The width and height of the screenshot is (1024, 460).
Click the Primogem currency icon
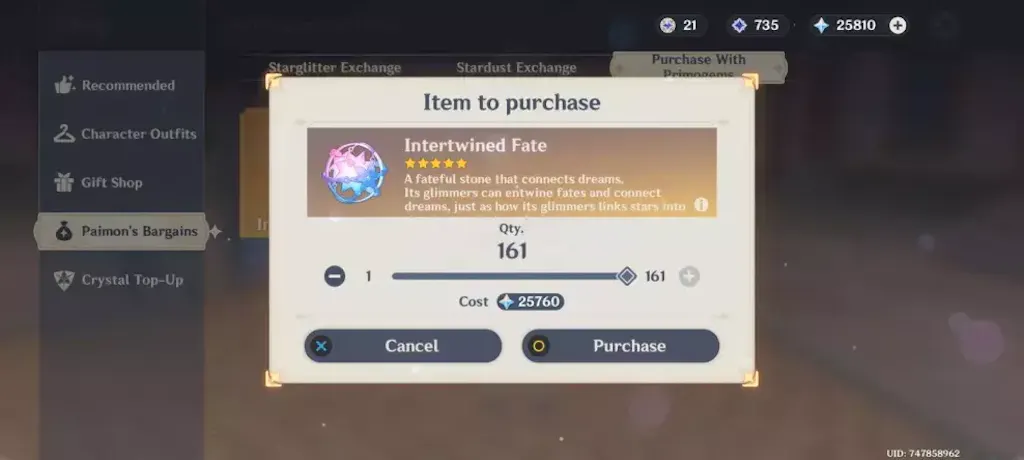coord(822,25)
